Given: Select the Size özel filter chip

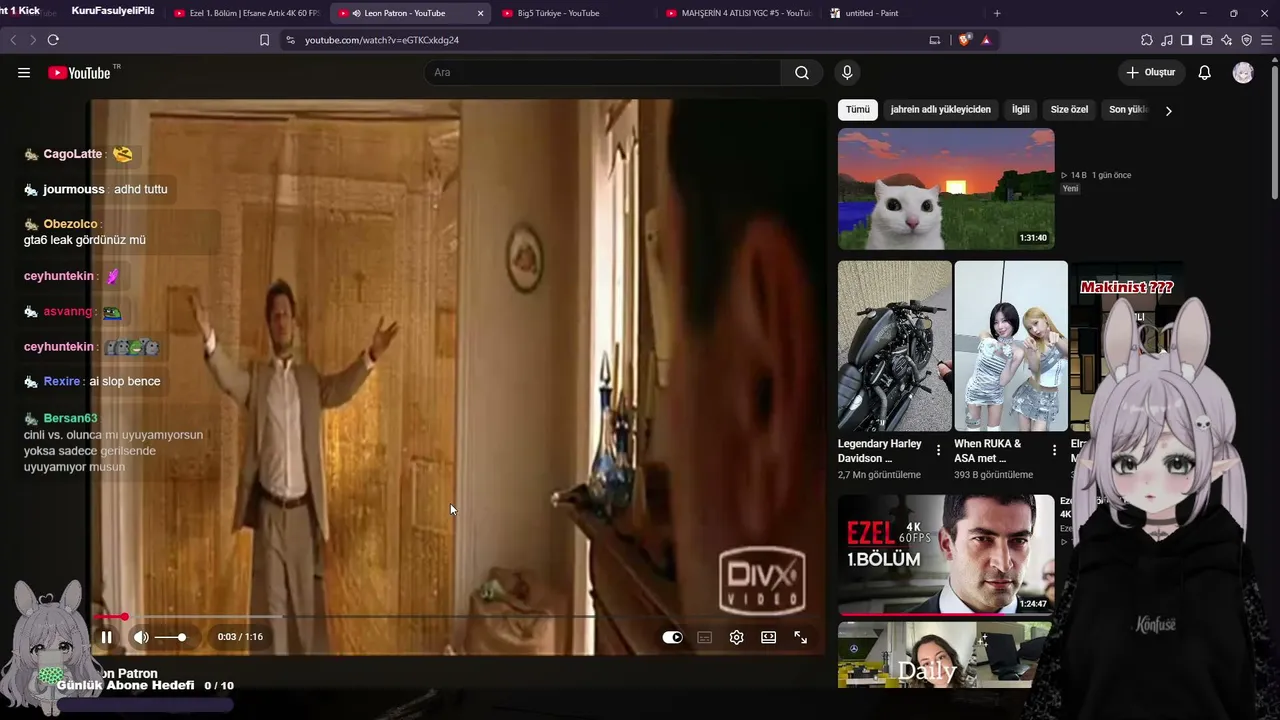Looking at the screenshot, I should pyautogui.click(x=1069, y=110).
